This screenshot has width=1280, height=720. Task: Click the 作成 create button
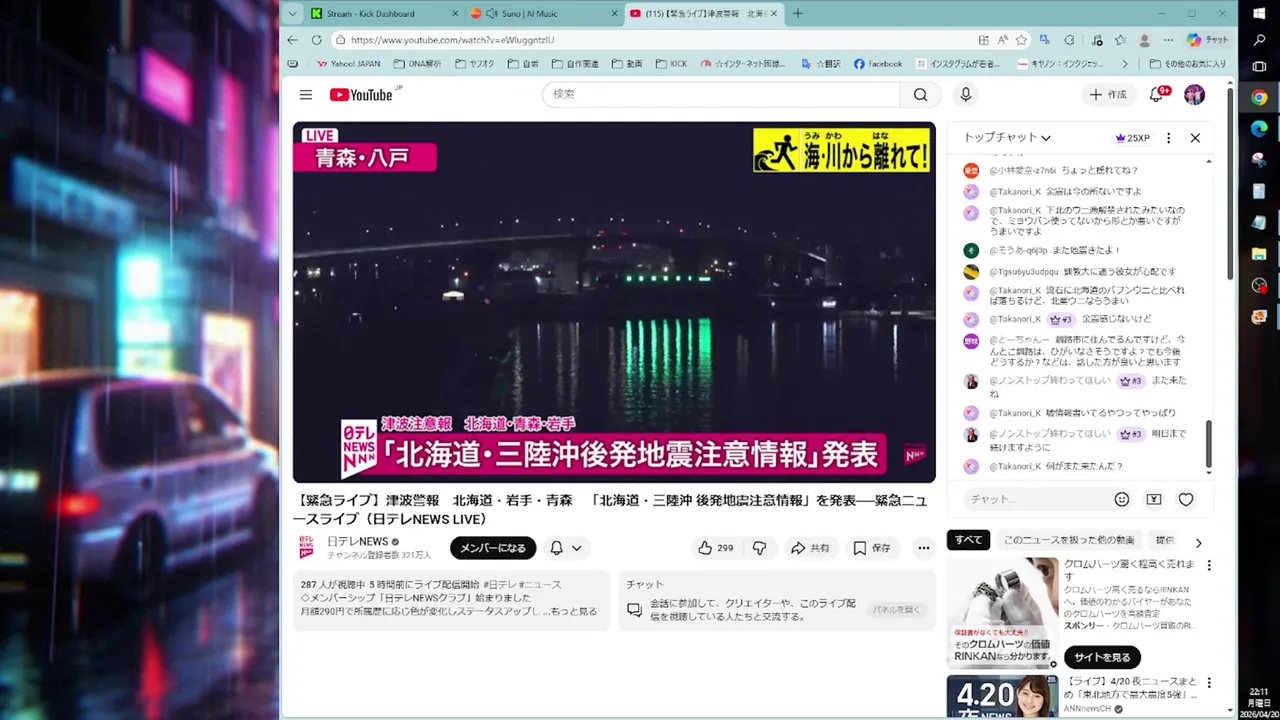coord(1108,95)
